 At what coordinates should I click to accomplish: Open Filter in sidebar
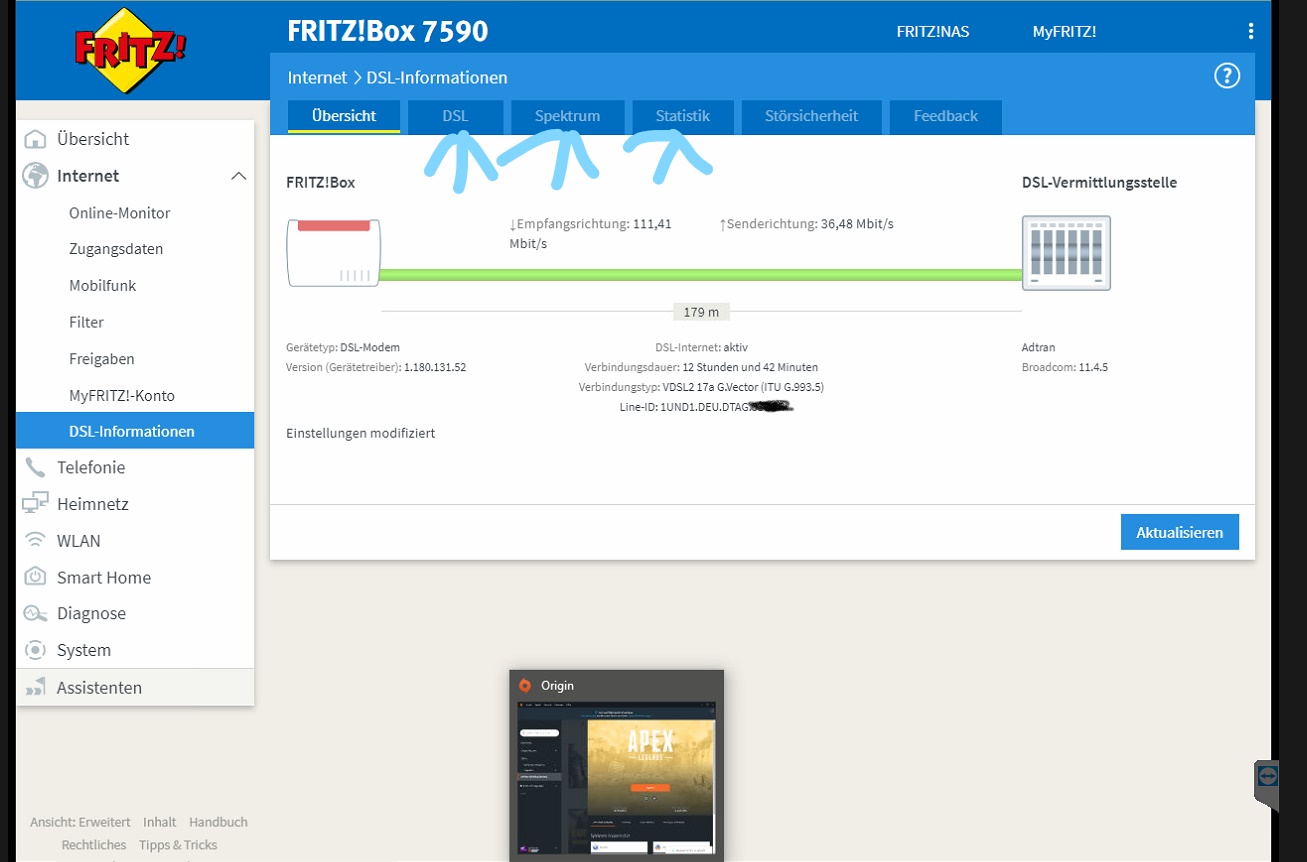(86, 322)
